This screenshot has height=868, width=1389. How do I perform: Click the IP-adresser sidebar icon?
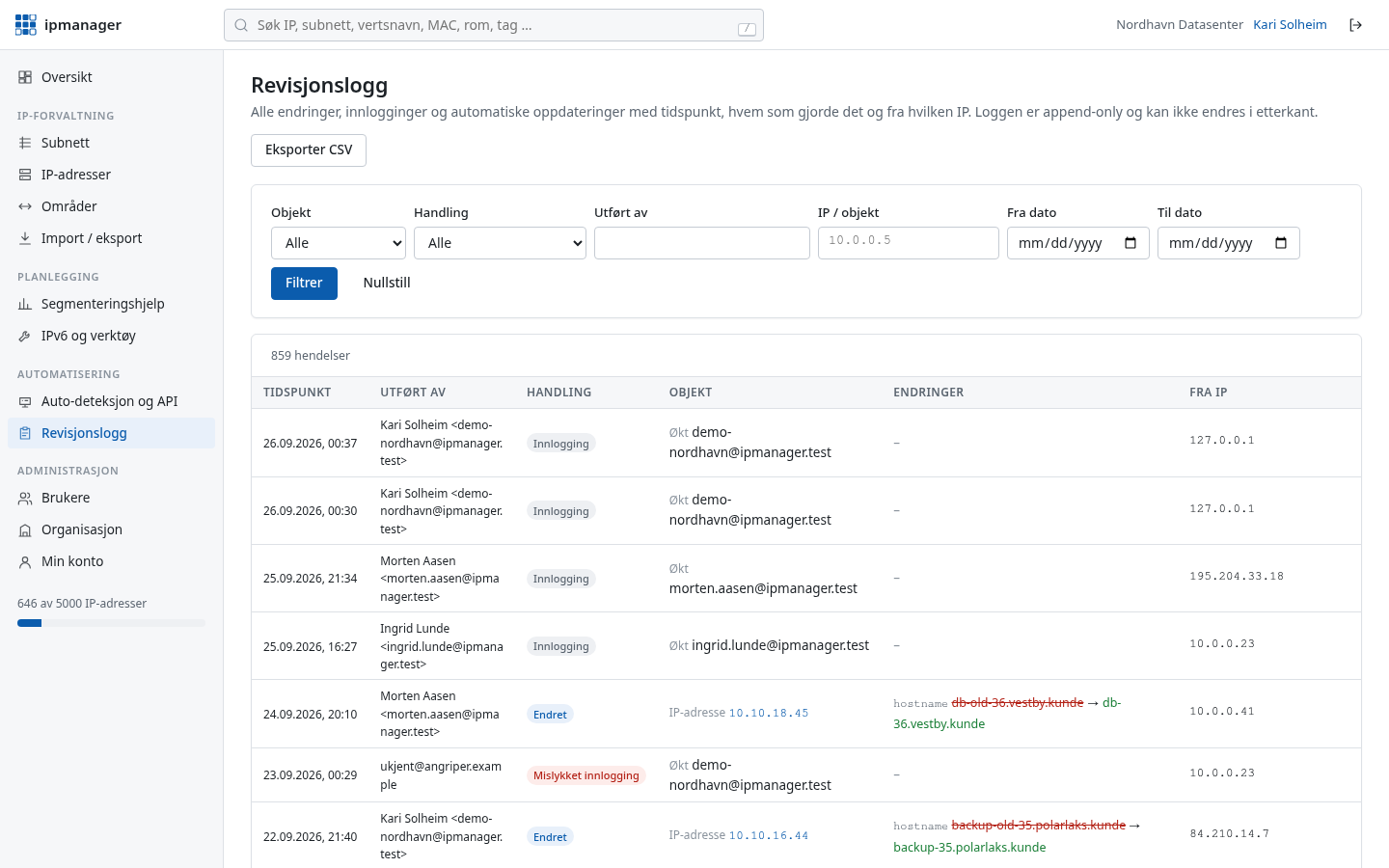[25, 175]
